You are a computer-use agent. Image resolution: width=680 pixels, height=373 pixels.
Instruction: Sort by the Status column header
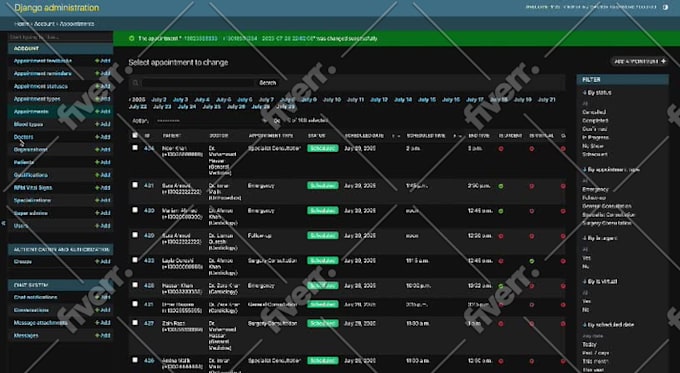pos(317,136)
